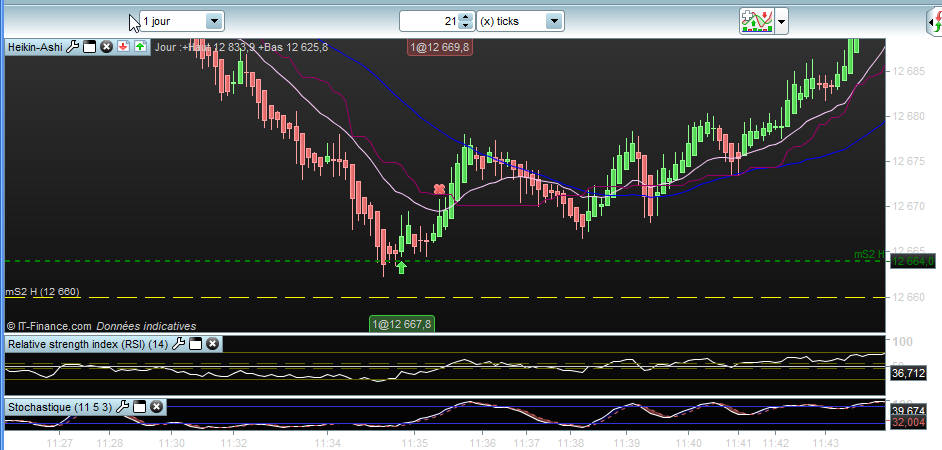Viewport: 942px width, 450px height.
Task: Maximize the Heikin-Ashi price panel
Action: click(89, 47)
